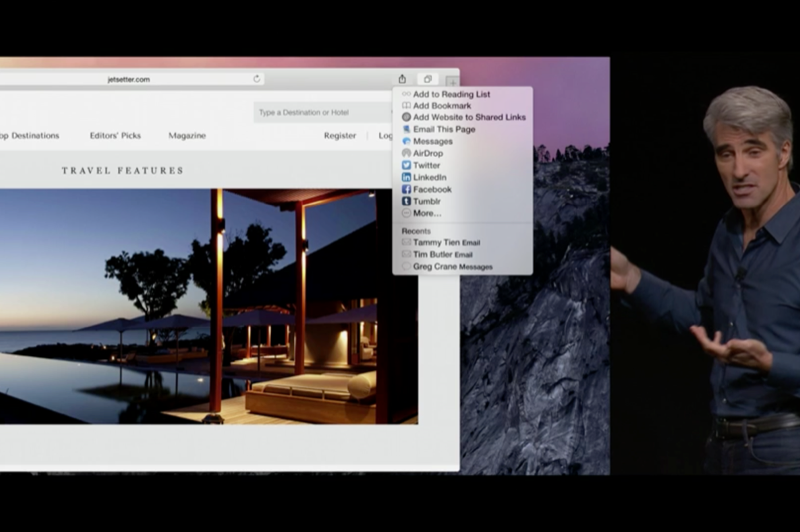800x532 pixels.
Task: Share the page through Messages
Action: click(x=432, y=141)
